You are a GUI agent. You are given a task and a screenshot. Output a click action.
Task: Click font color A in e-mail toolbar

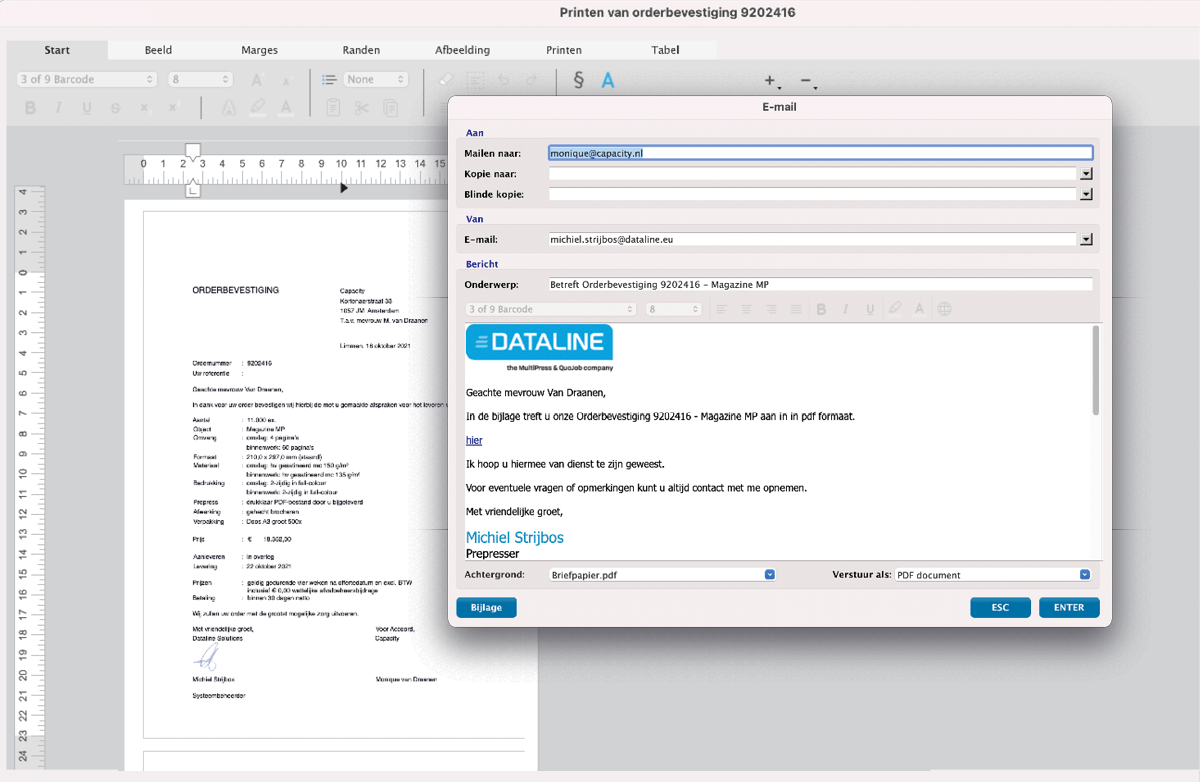pos(919,310)
